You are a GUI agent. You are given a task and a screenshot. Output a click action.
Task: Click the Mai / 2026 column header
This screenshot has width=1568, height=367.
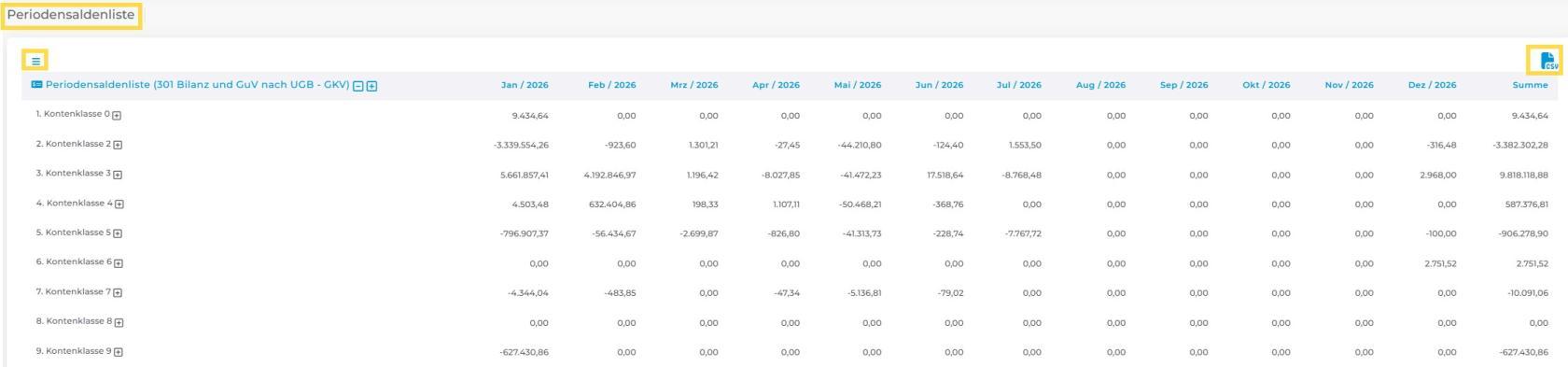(857, 85)
